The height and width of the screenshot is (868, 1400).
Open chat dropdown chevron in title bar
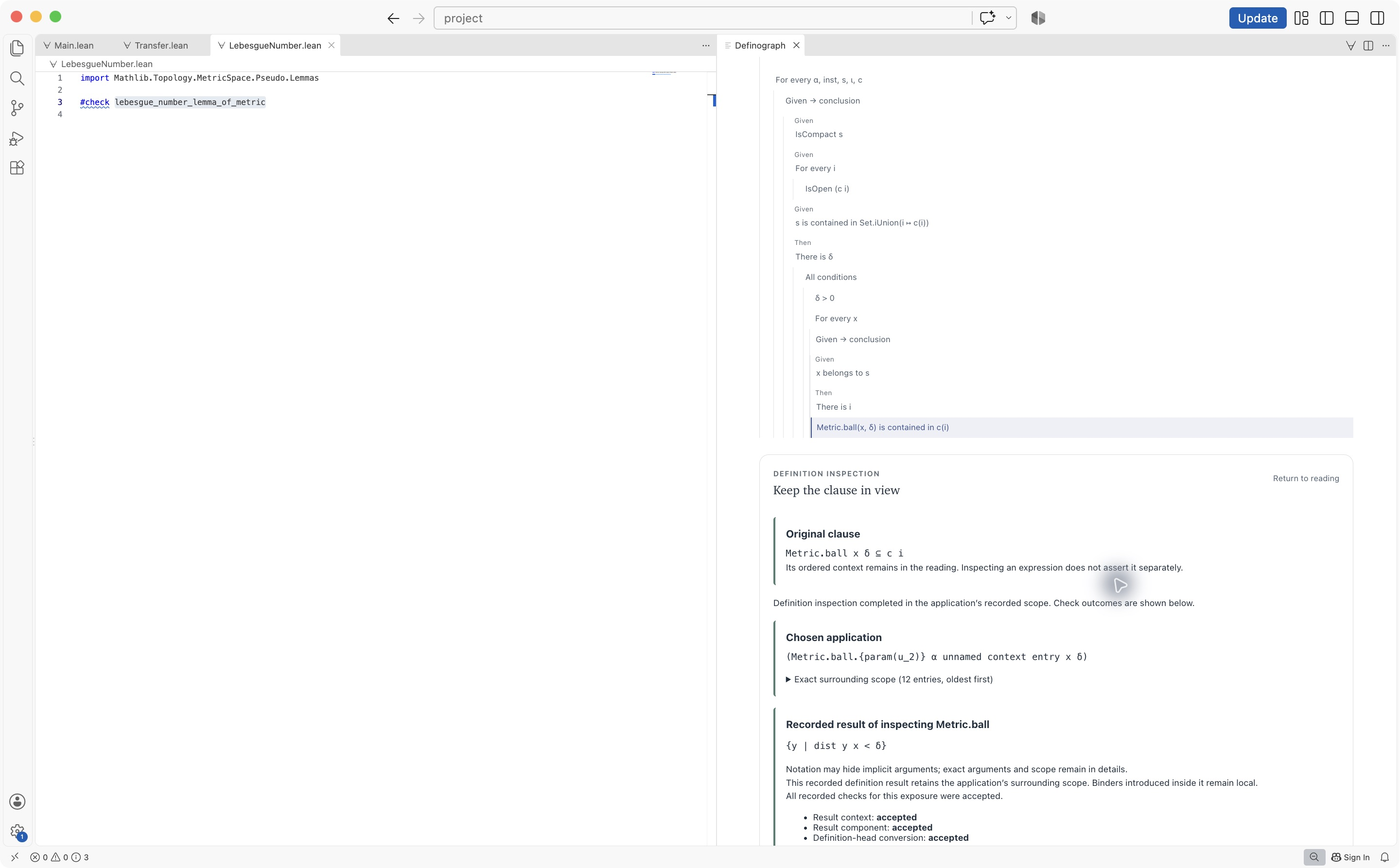tap(1008, 18)
